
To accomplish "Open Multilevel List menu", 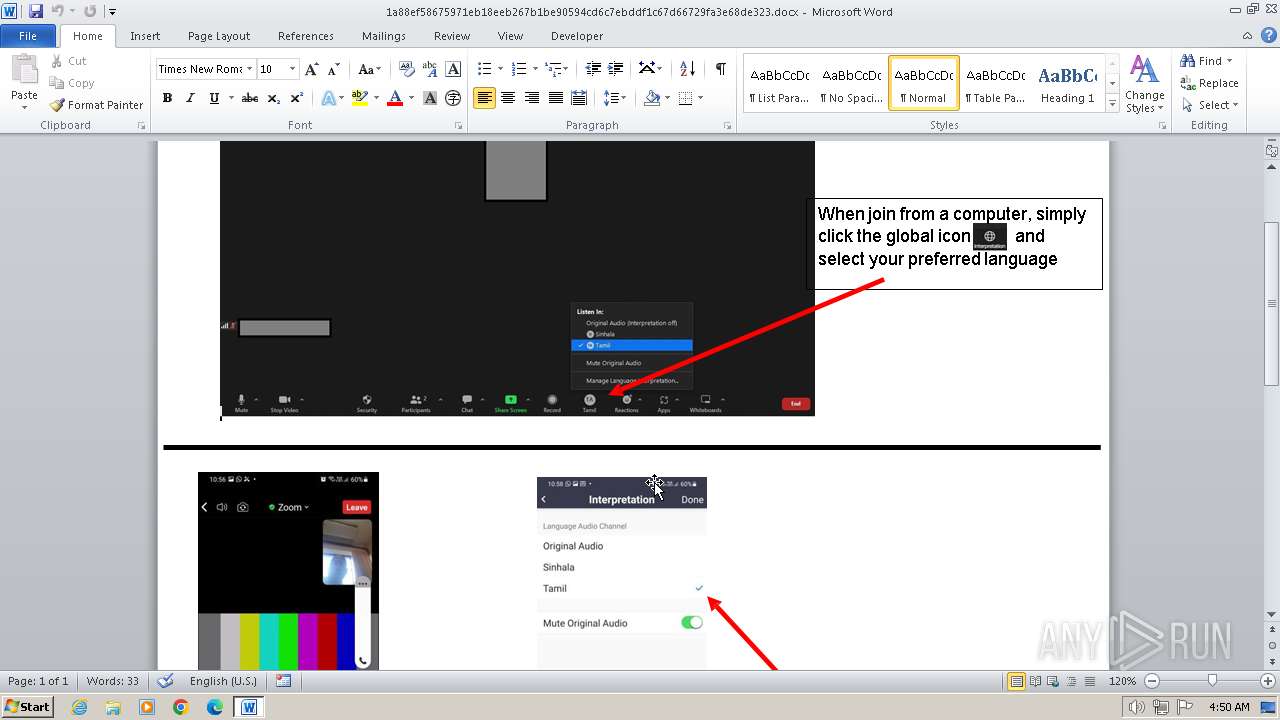I will [556, 69].
